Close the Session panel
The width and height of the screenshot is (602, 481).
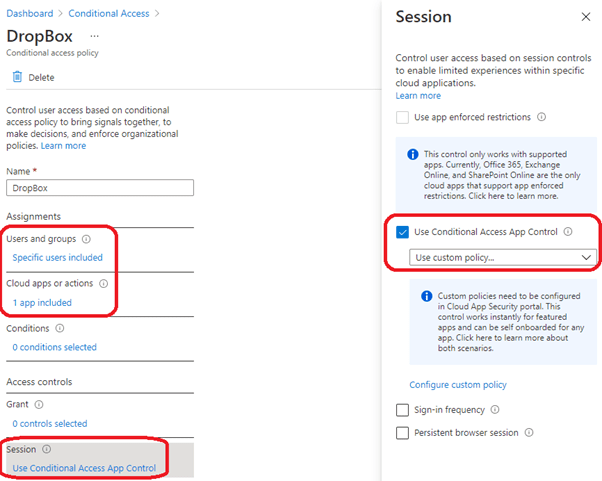coord(586,17)
